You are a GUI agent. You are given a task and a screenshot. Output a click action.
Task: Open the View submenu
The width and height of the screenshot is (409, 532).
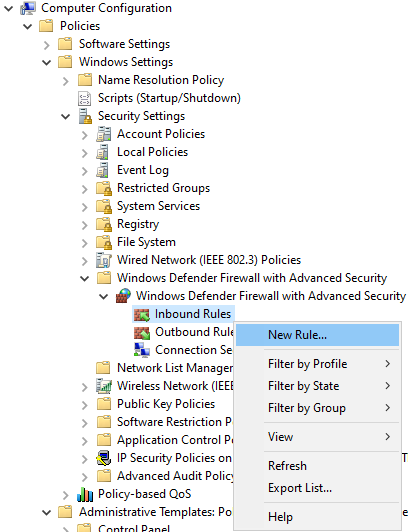pyautogui.click(x=317, y=437)
